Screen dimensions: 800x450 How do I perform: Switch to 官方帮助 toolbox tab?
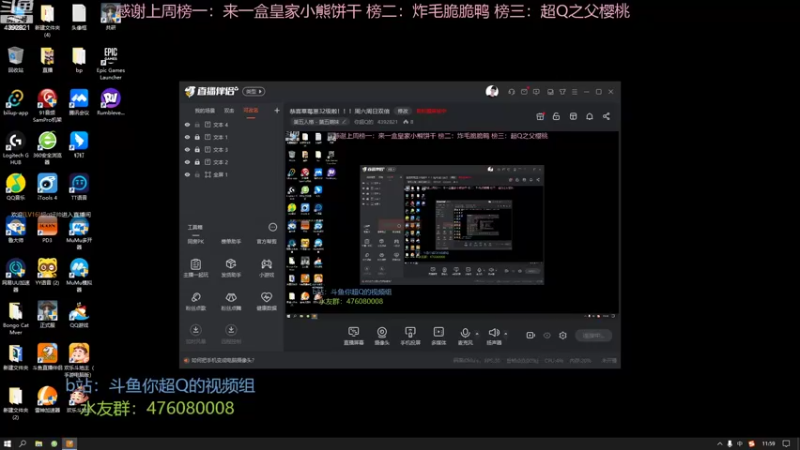click(x=266, y=241)
